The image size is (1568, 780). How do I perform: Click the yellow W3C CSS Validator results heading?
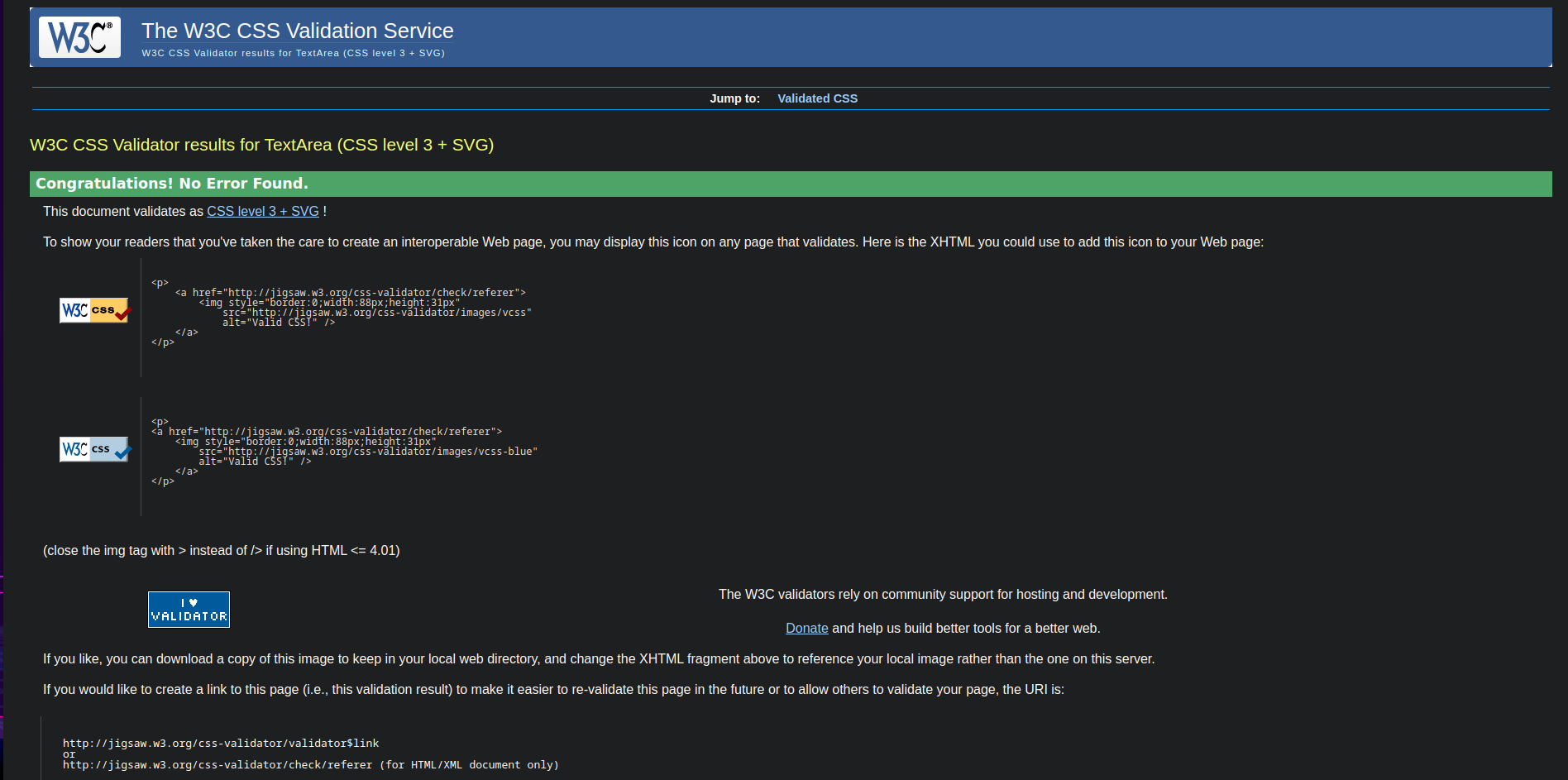click(261, 145)
